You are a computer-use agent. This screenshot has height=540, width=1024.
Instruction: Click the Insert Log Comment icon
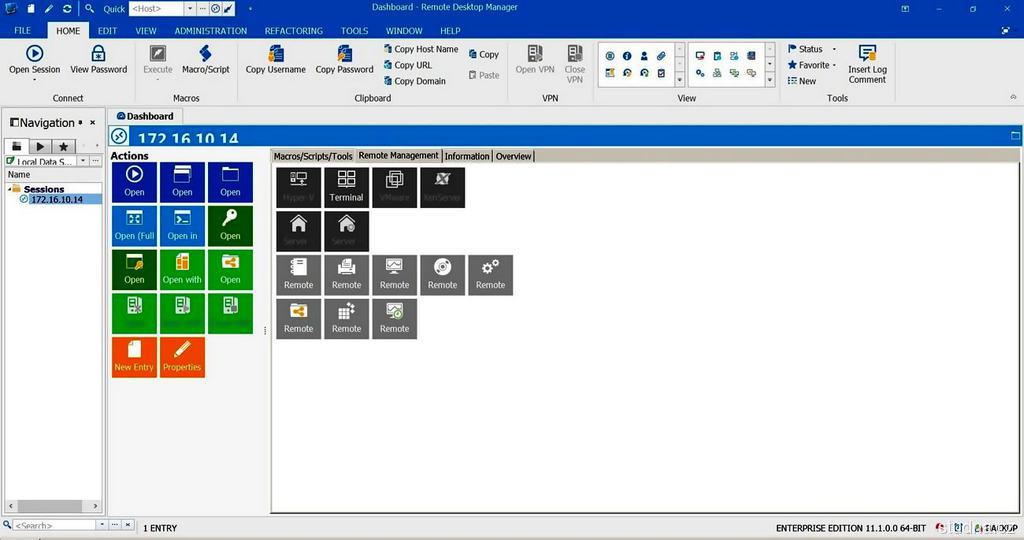click(866, 53)
